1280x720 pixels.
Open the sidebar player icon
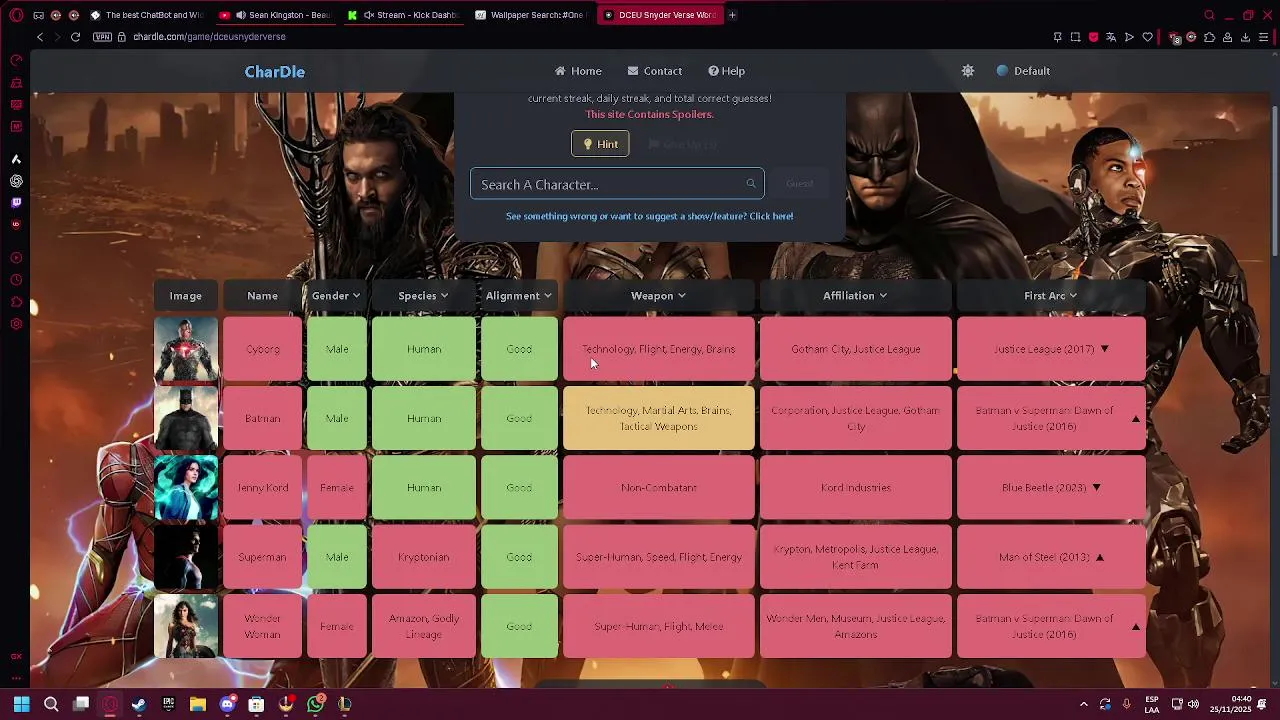click(16, 258)
